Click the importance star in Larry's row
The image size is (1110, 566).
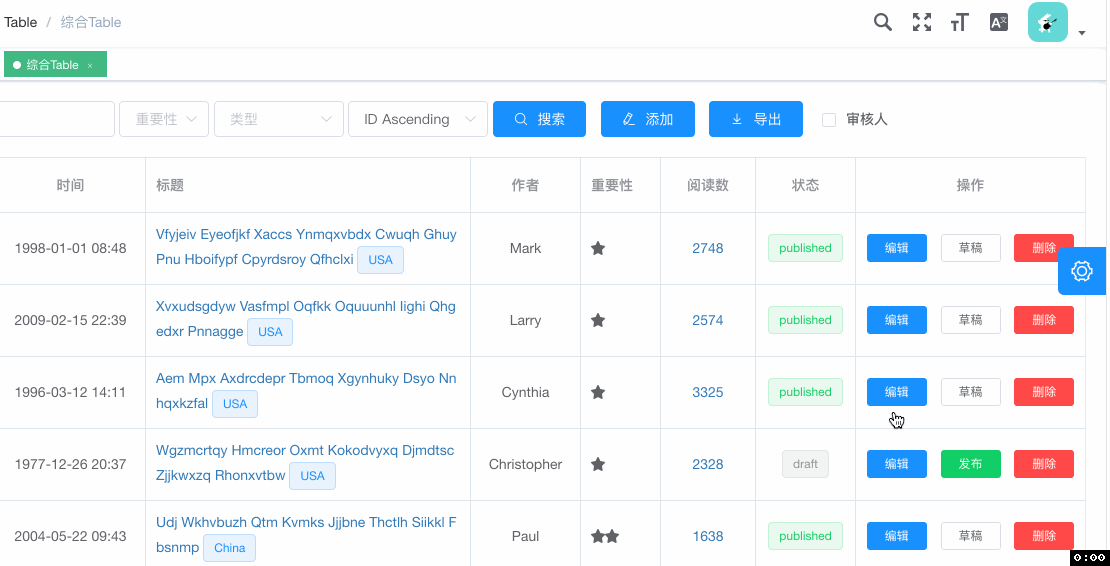coord(598,320)
